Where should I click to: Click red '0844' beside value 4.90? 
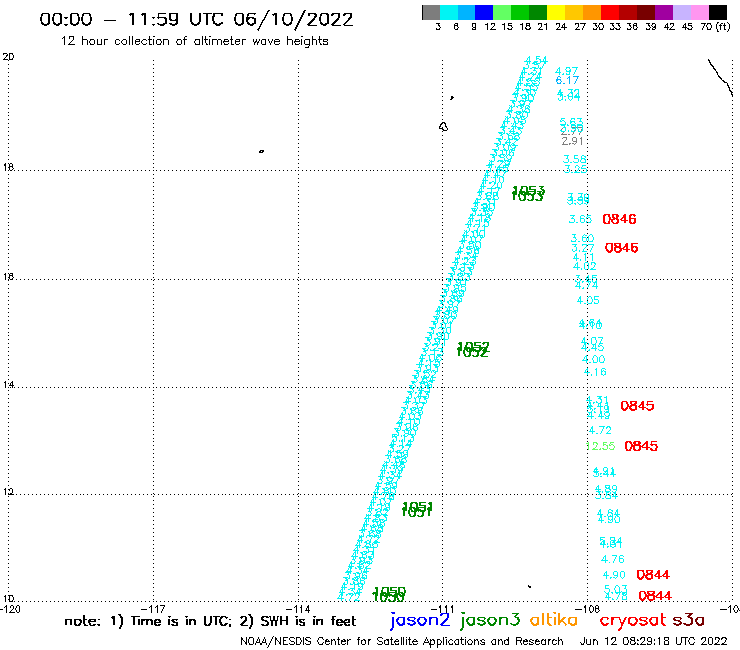click(653, 574)
